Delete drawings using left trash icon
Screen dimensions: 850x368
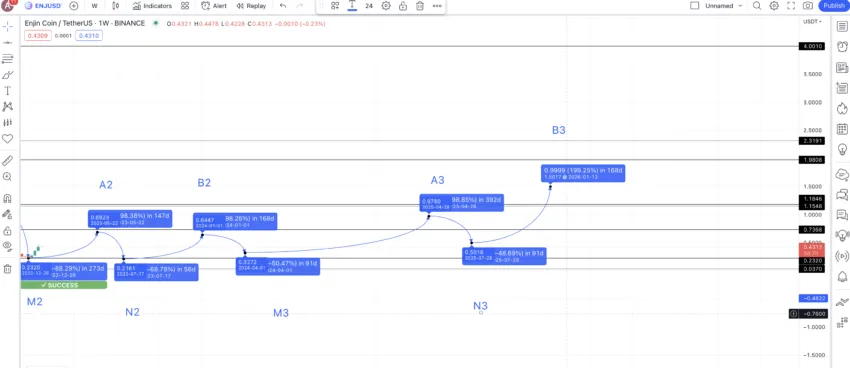click(8, 269)
